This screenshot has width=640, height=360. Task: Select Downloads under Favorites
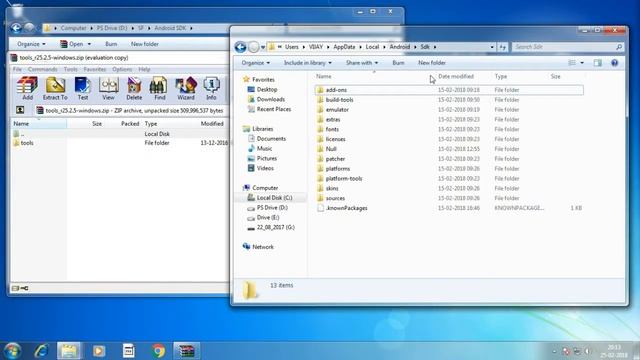click(271, 99)
